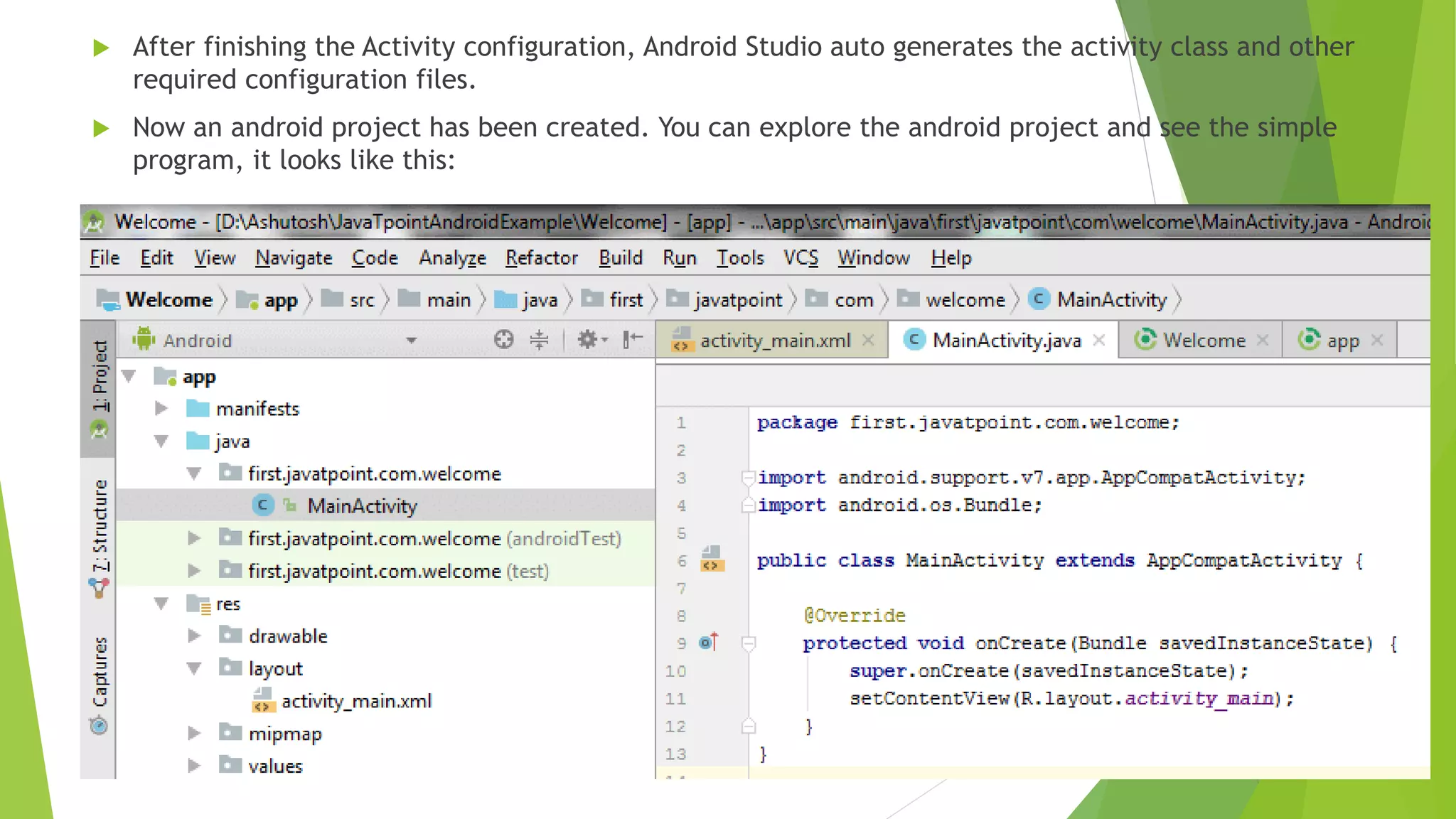The height and width of the screenshot is (819, 1456).
Task: Click the activity_main.xml file in layout folder
Action: 355,702
